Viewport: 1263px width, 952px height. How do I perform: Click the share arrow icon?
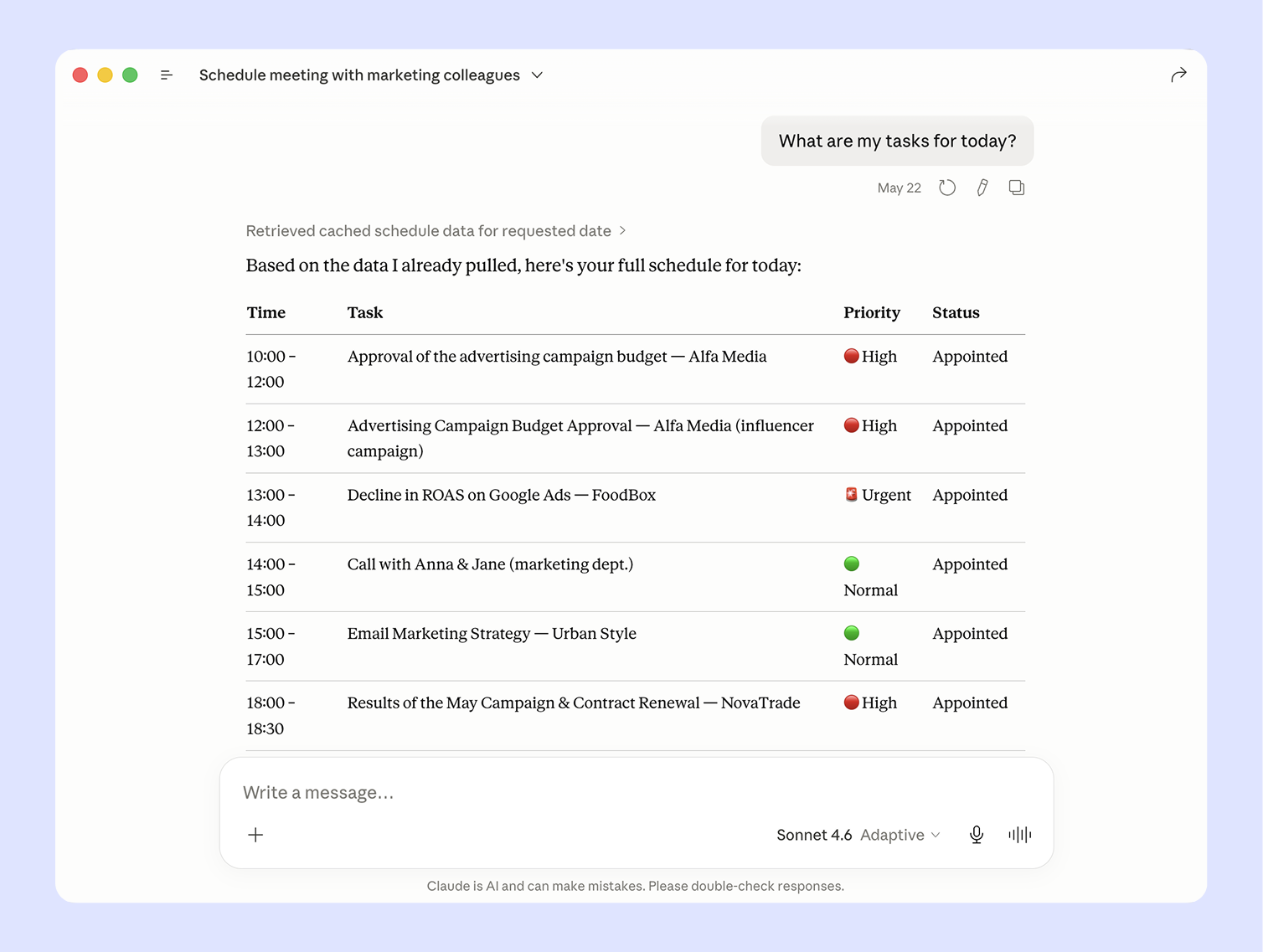[x=1178, y=75]
